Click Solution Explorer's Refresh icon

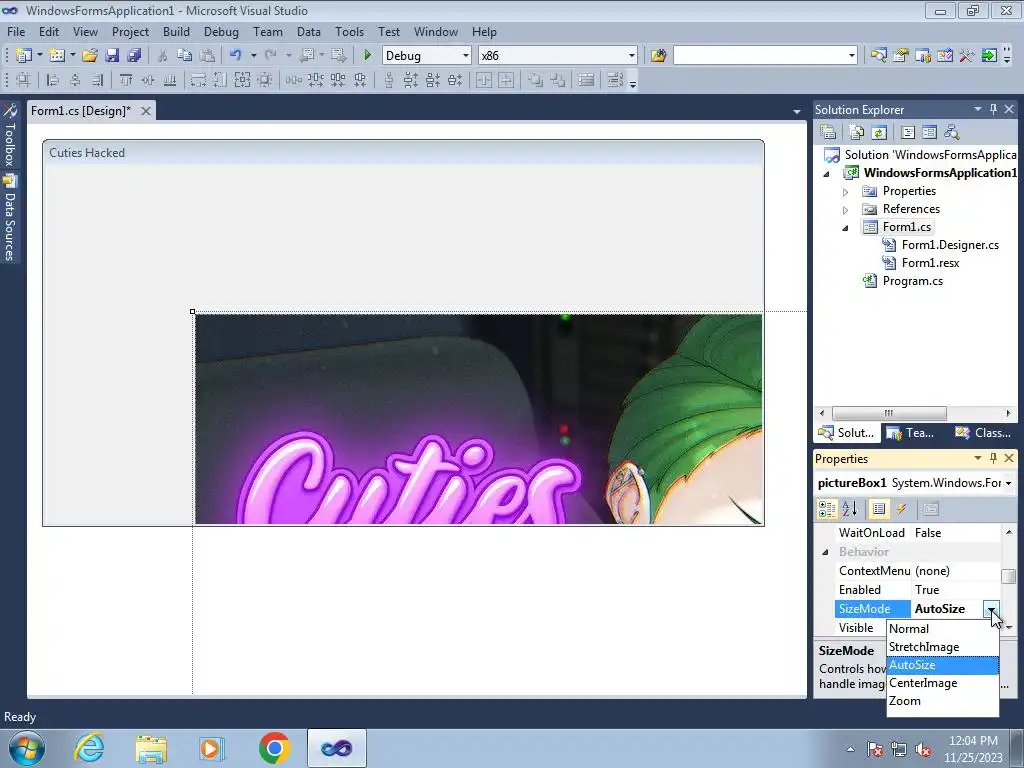[x=879, y=133]
